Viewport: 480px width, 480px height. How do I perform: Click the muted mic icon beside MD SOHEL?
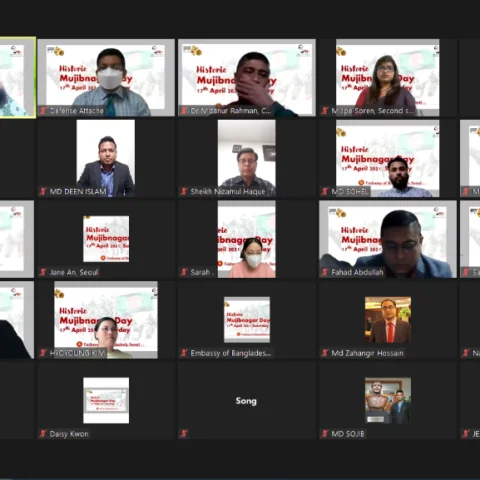click(x=325, y=191)
